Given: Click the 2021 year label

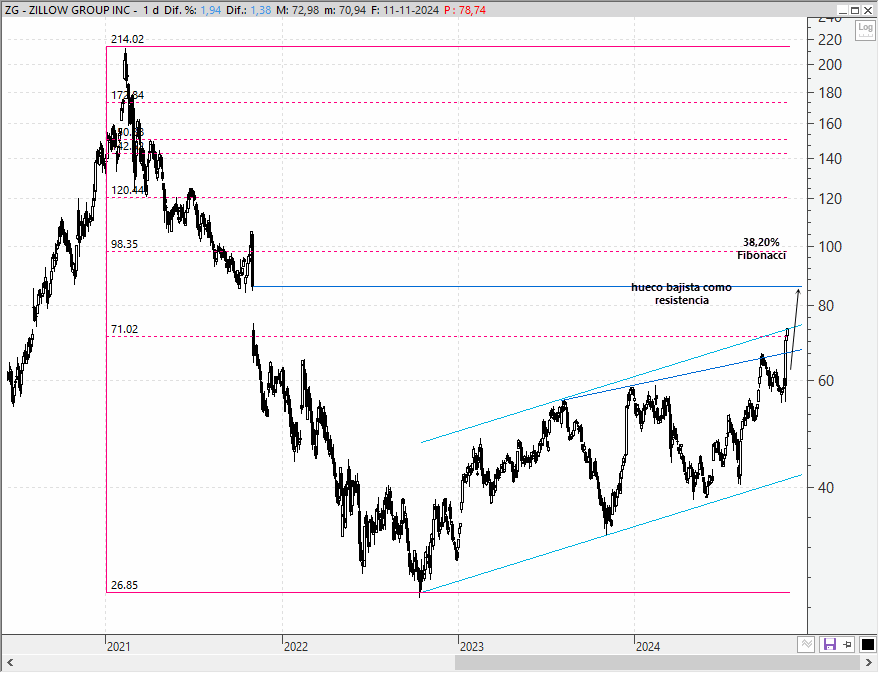Looking at the screenshot, I should tap(118, 647).
